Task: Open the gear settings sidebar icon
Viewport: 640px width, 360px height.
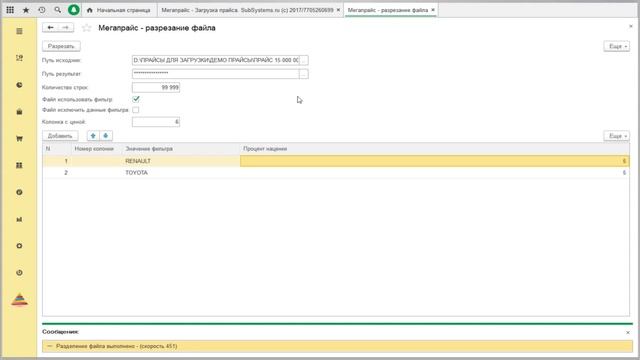Action: [x=19, y=246]
